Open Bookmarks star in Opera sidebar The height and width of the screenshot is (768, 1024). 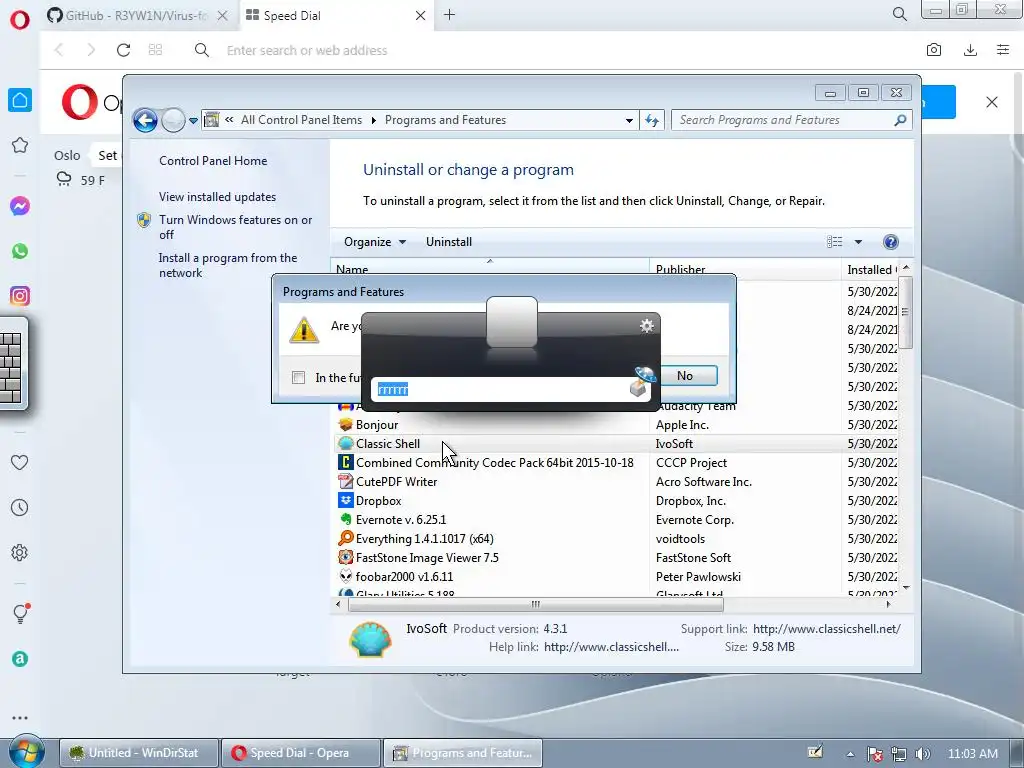coord(20,145)
